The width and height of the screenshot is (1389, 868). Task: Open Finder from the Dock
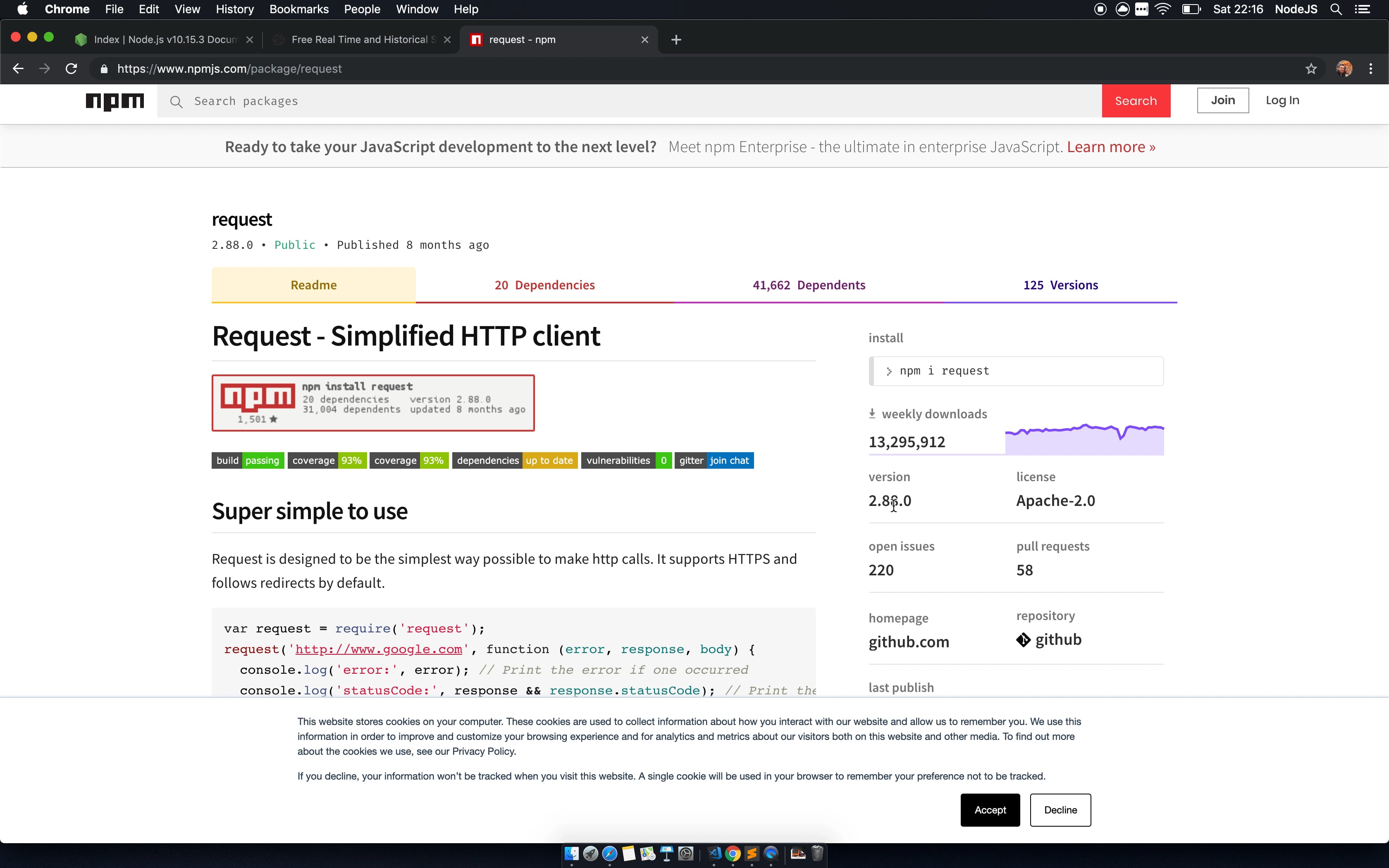(572, 854)
